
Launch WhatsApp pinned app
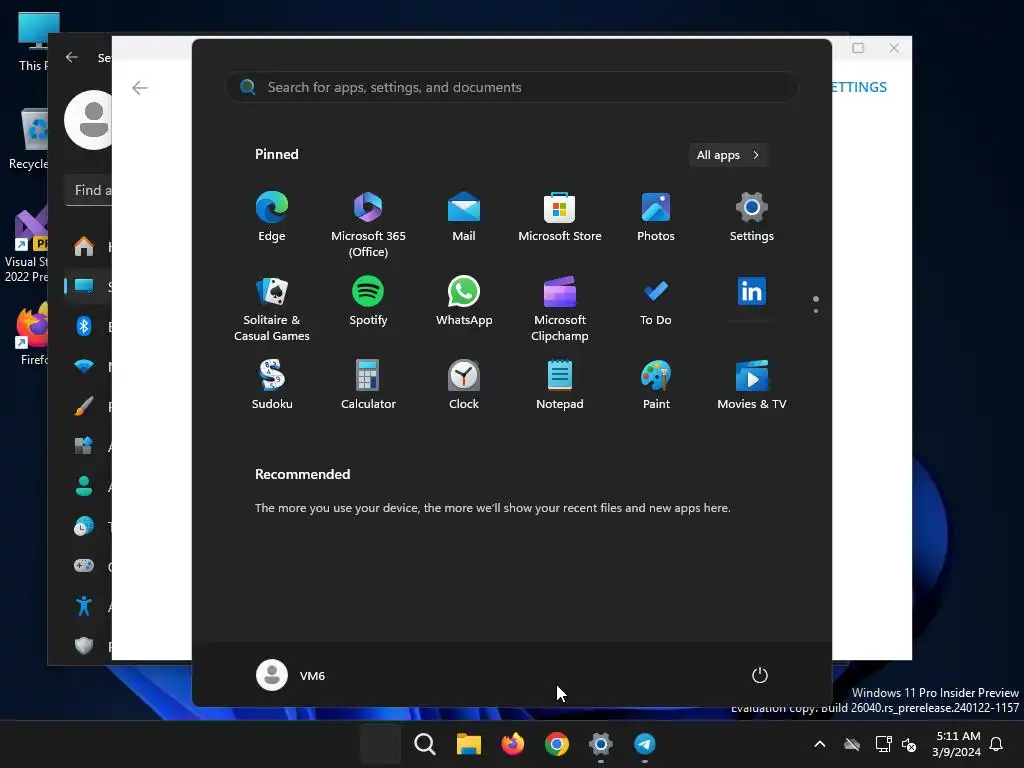click(x=464, y=302)
